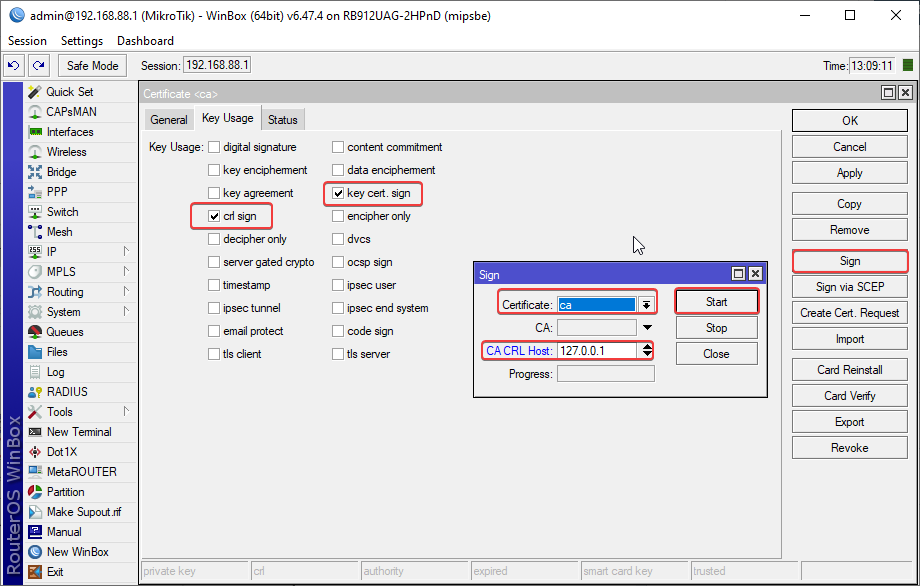Select Key Usage tab
Image resolution: width=920 pixels, height=586 pixels.
tap(228, 117)
